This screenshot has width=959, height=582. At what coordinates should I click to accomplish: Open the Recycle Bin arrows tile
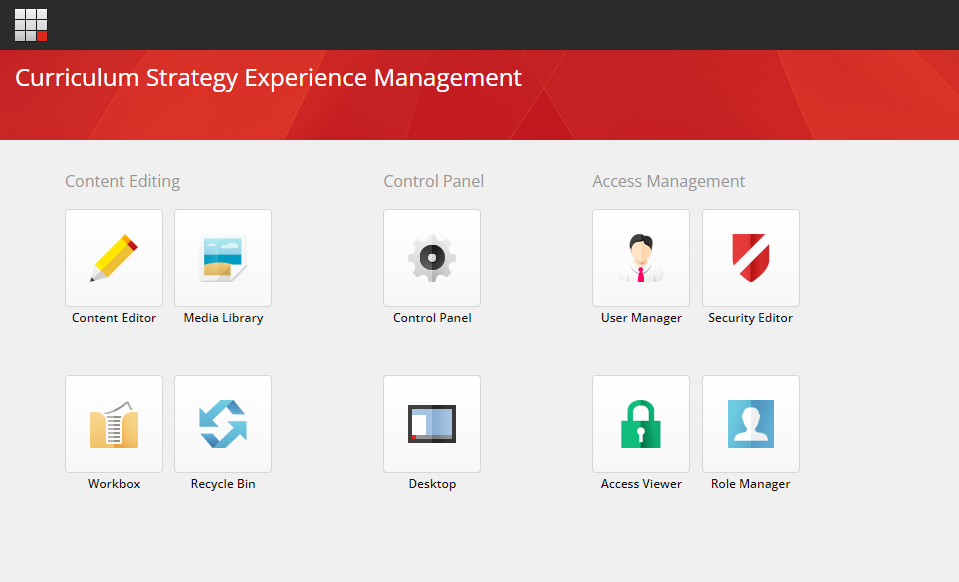coord(223,424)
